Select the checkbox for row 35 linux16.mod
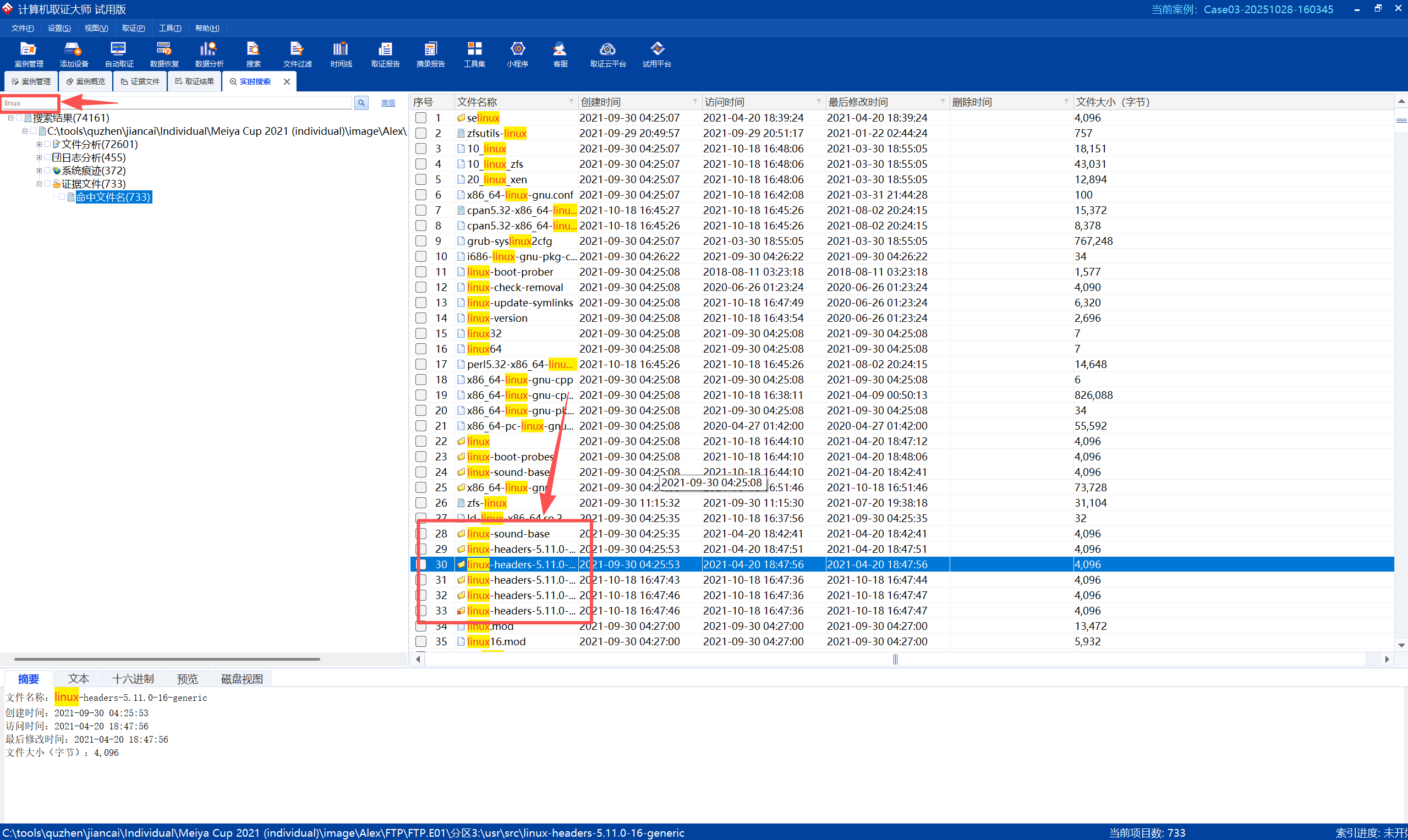 point(421,641)
